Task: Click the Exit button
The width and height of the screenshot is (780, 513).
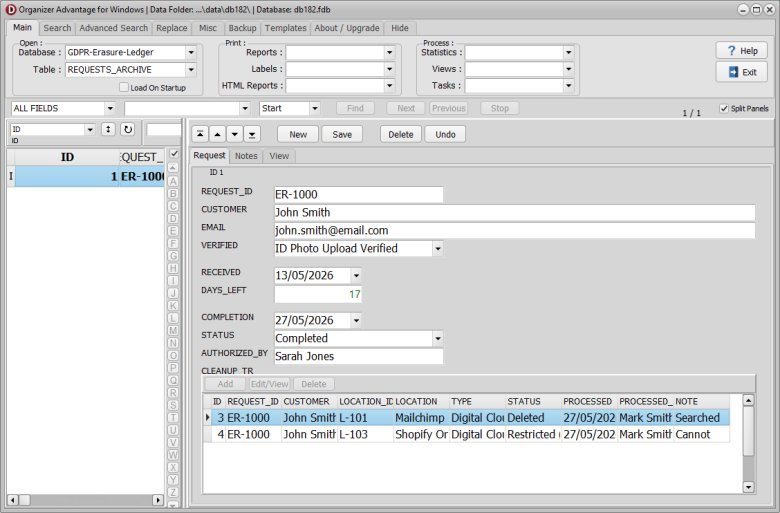Action: click(742, 72)
